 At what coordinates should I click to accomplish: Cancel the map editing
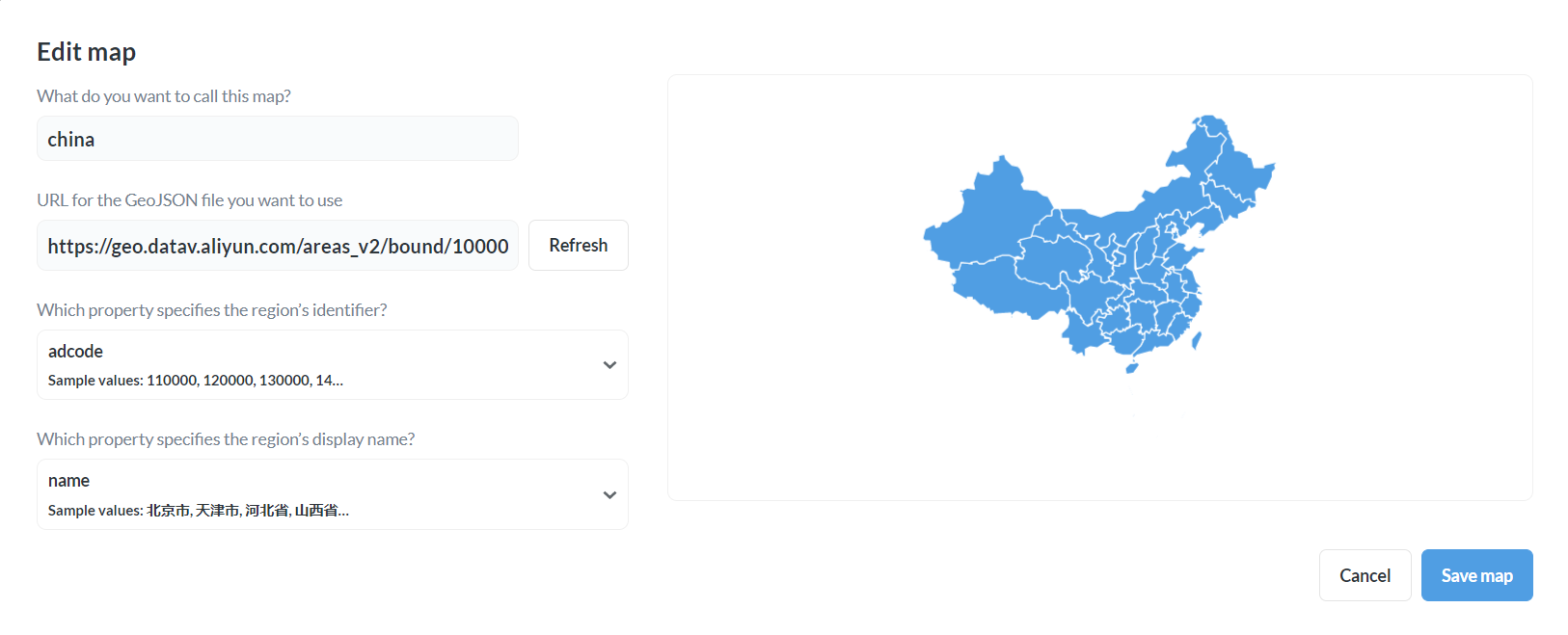point(1365,574)
